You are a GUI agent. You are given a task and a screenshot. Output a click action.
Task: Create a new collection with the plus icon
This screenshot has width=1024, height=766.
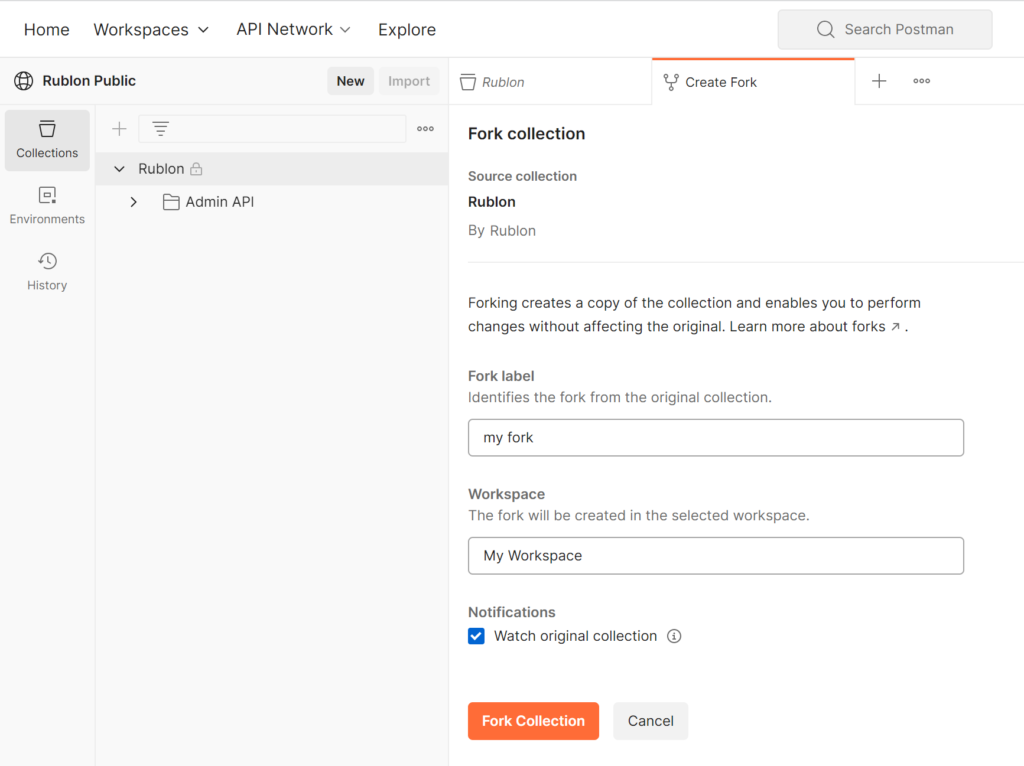118,128
